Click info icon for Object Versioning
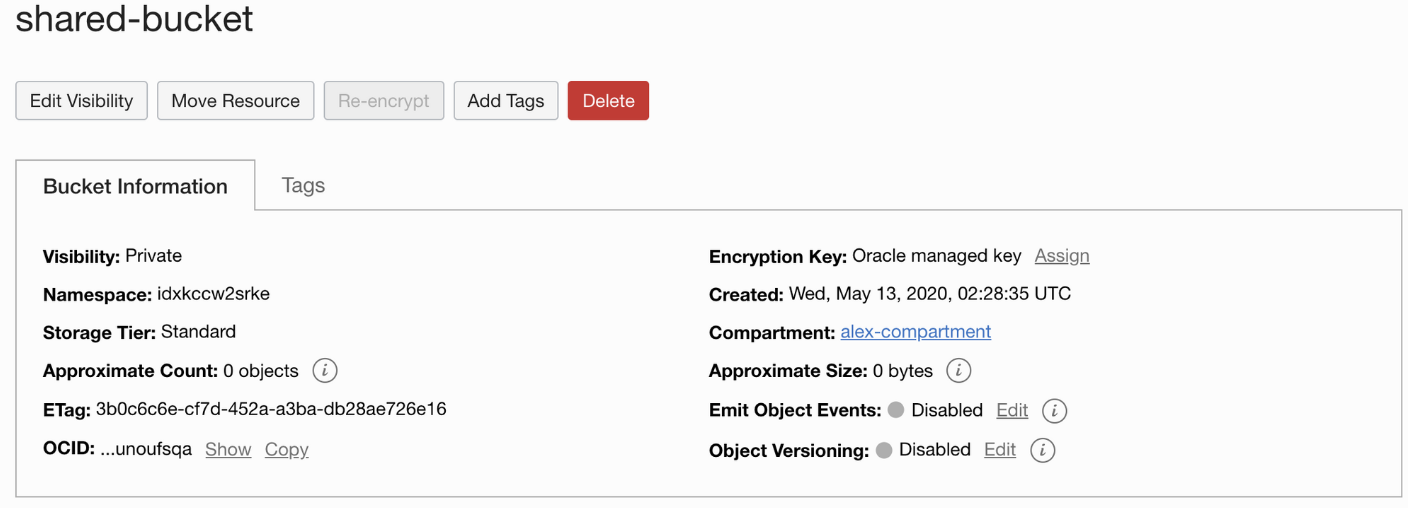The image size is (1414, 508). point(1043,450)
